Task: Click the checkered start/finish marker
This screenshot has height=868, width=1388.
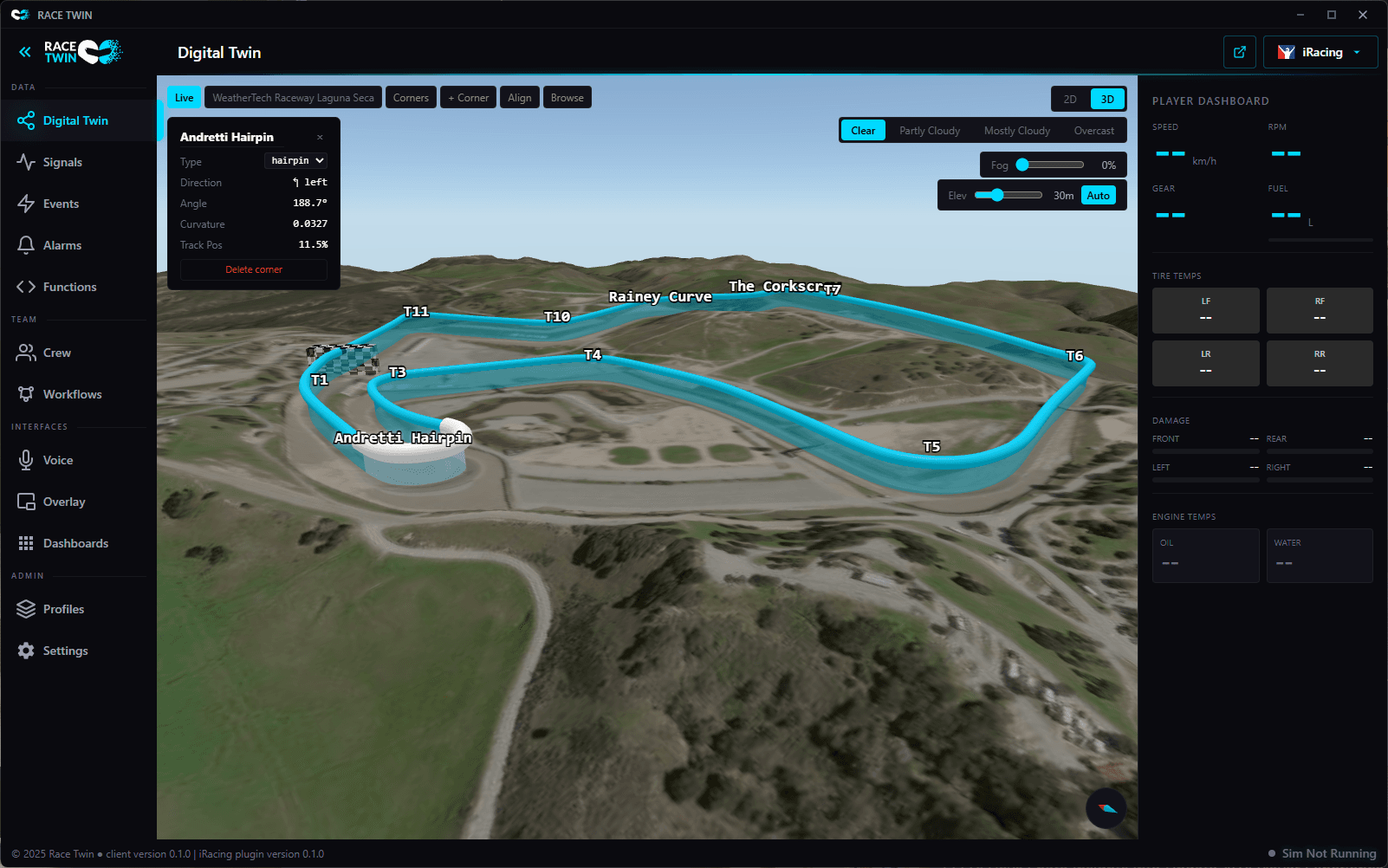Action: 343,359
